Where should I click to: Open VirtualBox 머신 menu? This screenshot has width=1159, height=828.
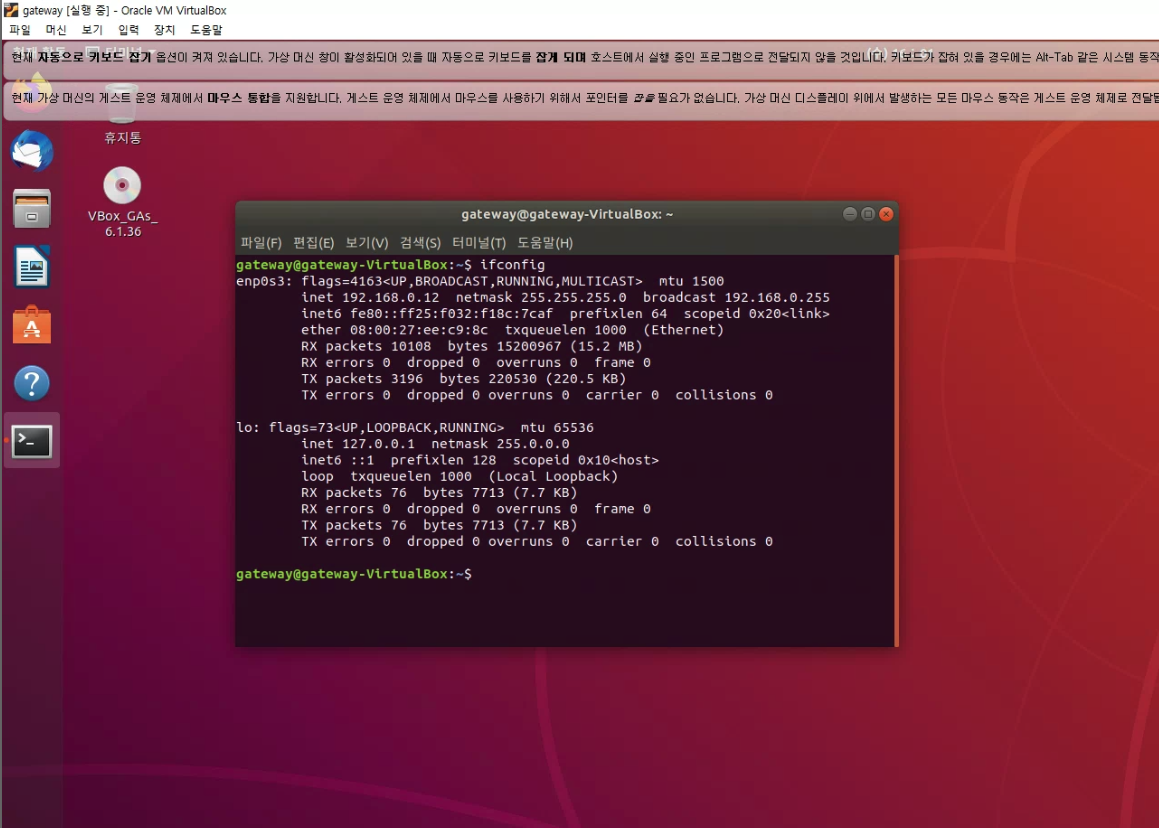[56, 30]
